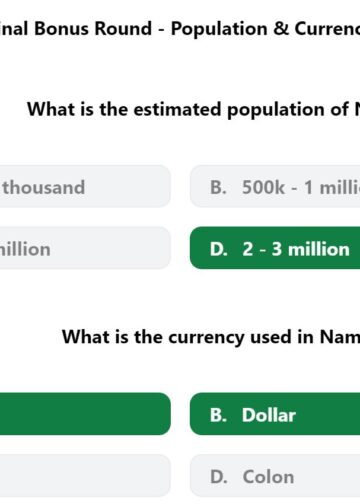The image size is (360, 504).
Task: Pick the green 'D. 2 - 3 million' answer
Action: point(275,248)
